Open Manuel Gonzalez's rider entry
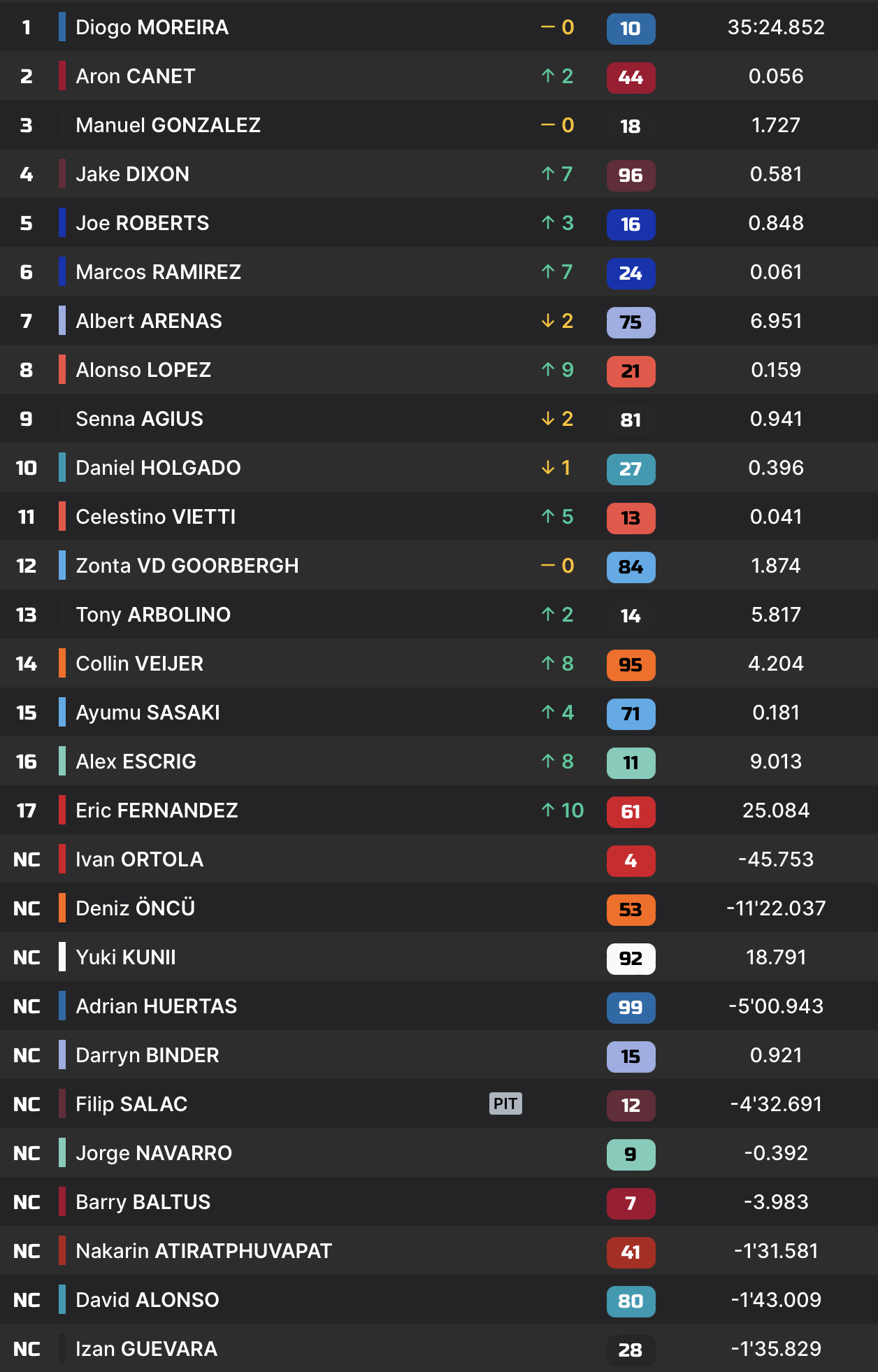 tap(168, 125)
